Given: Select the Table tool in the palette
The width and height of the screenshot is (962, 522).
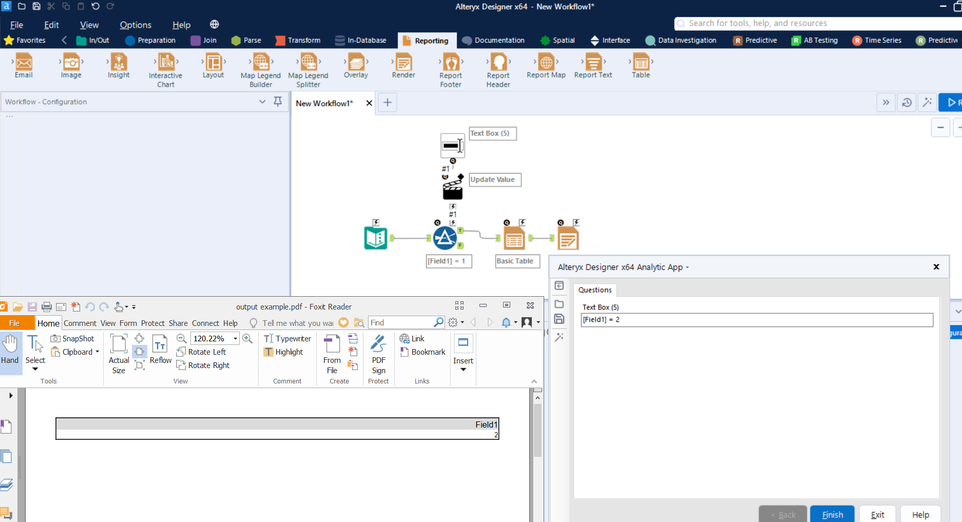Looking at the screenshot, I should click(x=641, y=66).
